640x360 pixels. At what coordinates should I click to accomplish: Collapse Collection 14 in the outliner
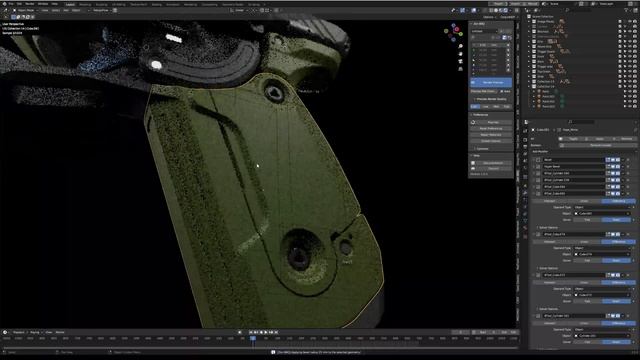529,87
